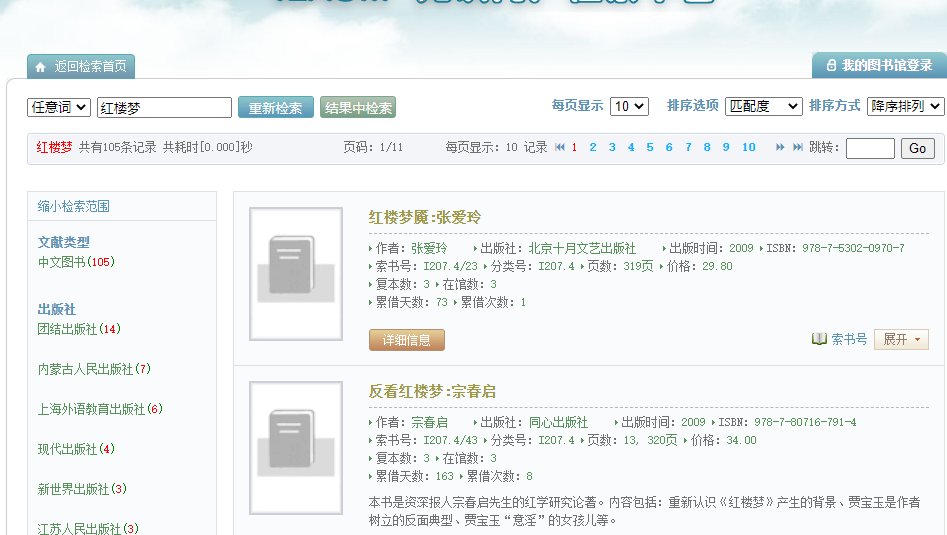Filter by 江苏人民出版社 (3)
The height and width of the screenshot is (535, 947).
tap(88, 528)
